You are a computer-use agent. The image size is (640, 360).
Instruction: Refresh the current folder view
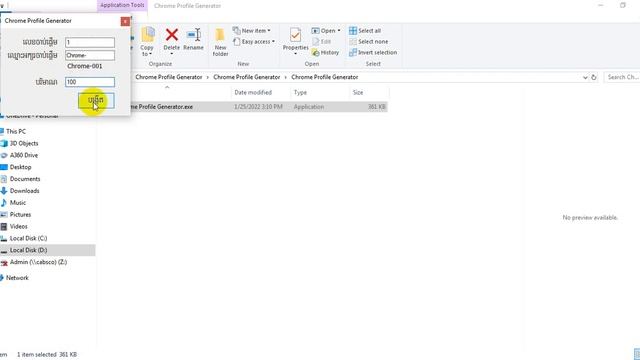coord(593,77)
